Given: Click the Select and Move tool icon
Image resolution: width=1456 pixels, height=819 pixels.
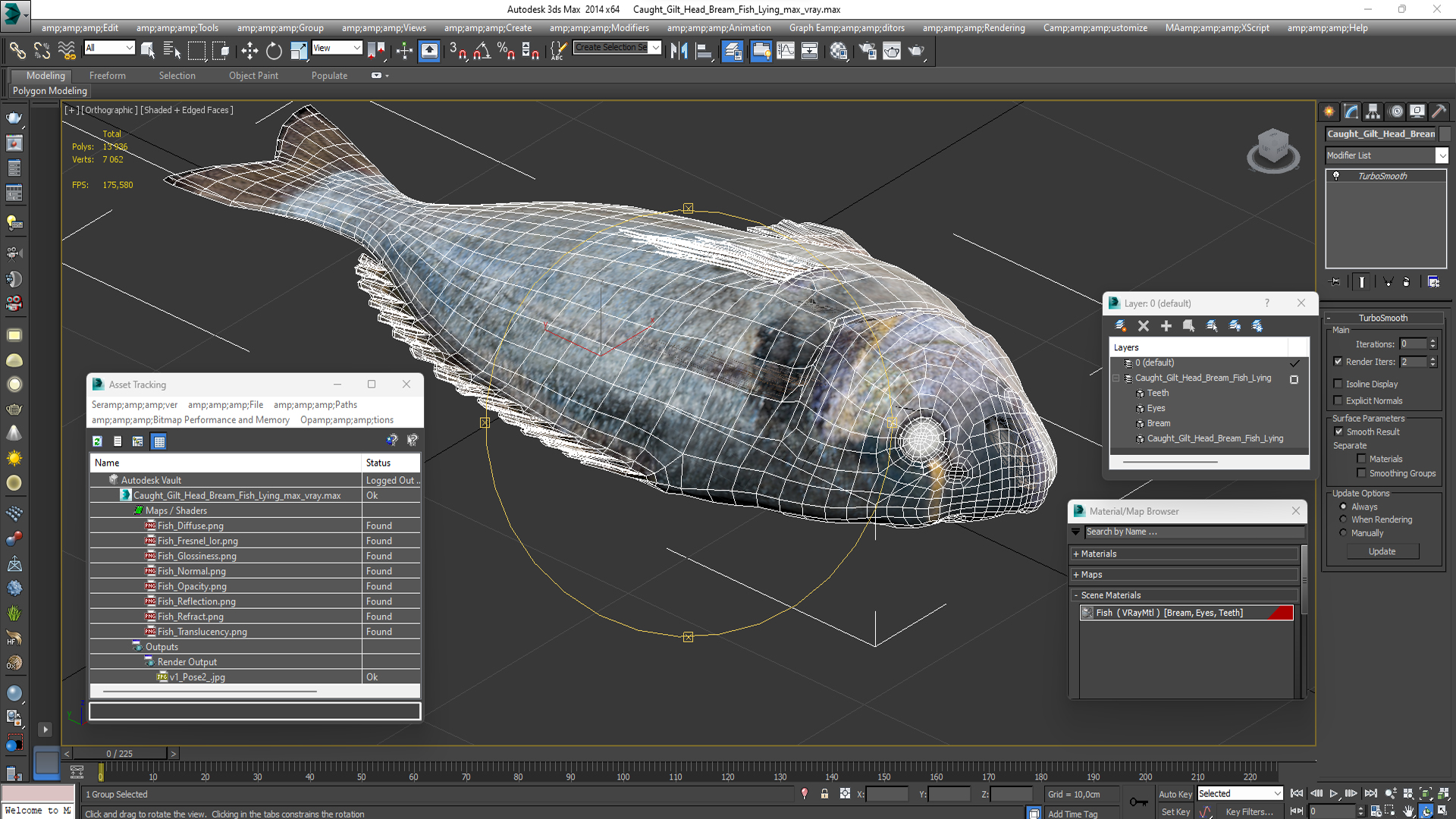Looking at the screenshot, I should (x=247, y=51).
